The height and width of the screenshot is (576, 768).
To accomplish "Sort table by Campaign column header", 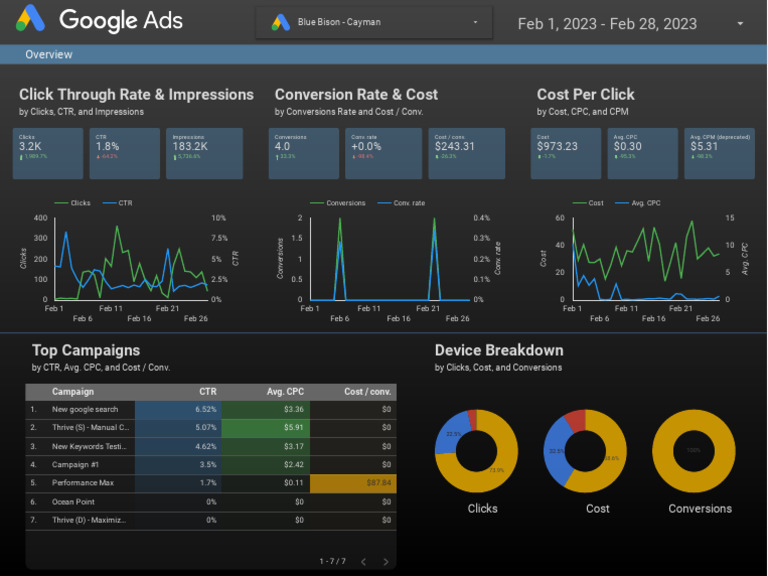I will coord(72,391).
